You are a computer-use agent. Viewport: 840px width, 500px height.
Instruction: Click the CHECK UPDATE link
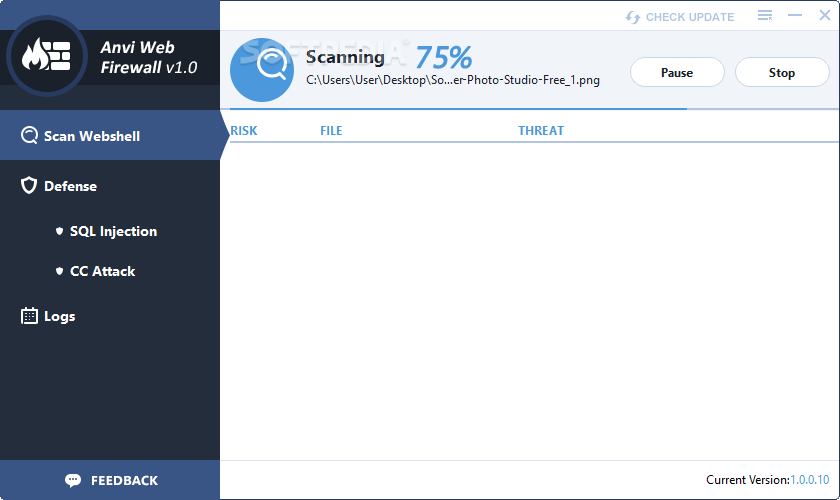pos(689,17)
